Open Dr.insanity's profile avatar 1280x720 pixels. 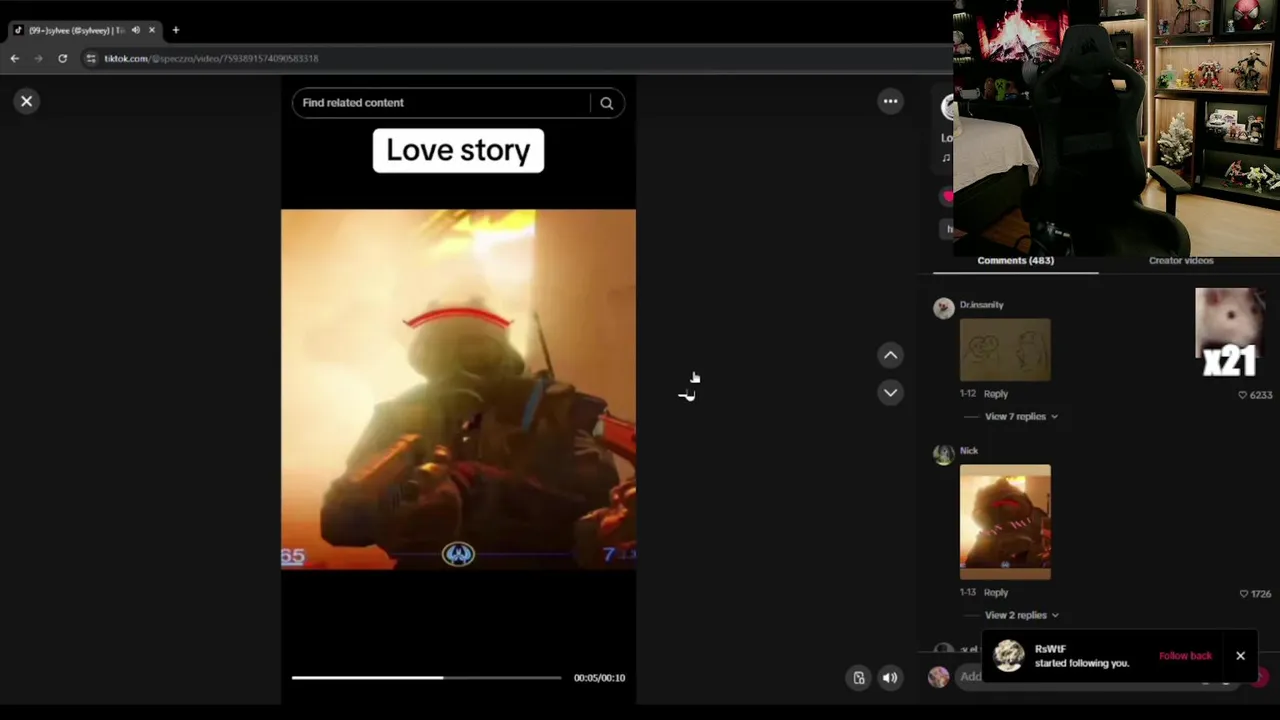(x=943, y=308)
